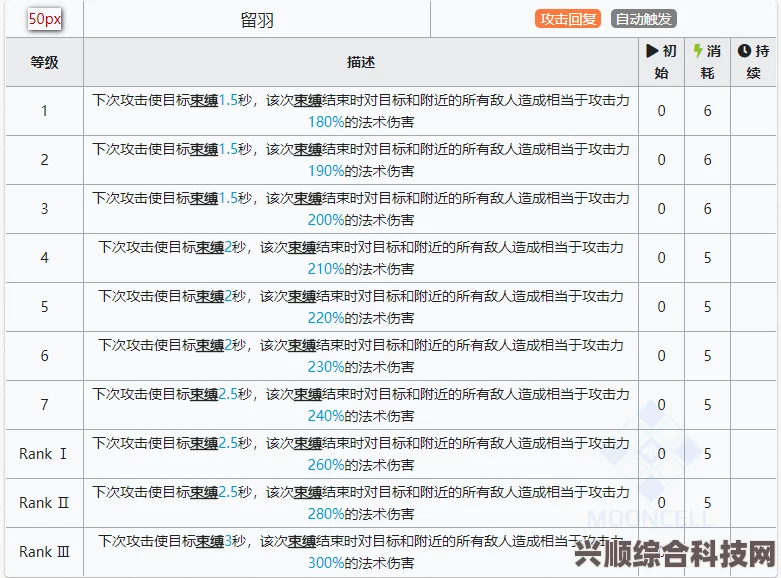Select the 210% damage value
The image size is (781, 578).
click(x=326, y=269)
